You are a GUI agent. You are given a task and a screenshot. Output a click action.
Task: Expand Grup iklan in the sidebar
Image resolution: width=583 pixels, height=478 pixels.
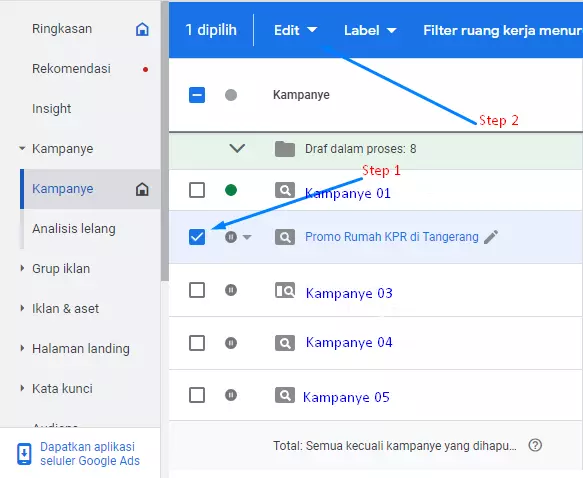(22, 268)
